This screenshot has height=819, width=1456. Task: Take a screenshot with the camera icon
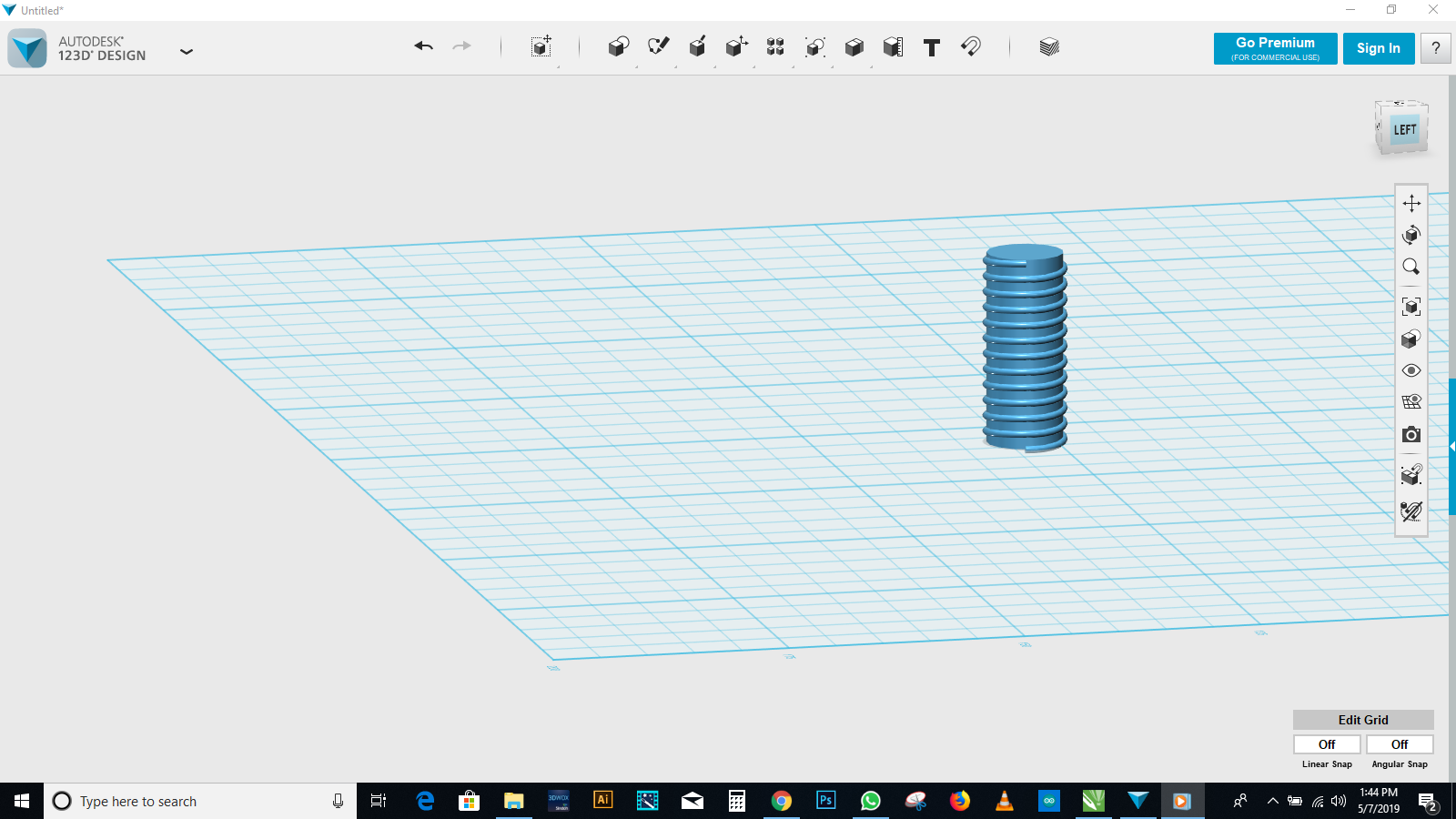coord(1411,435)
